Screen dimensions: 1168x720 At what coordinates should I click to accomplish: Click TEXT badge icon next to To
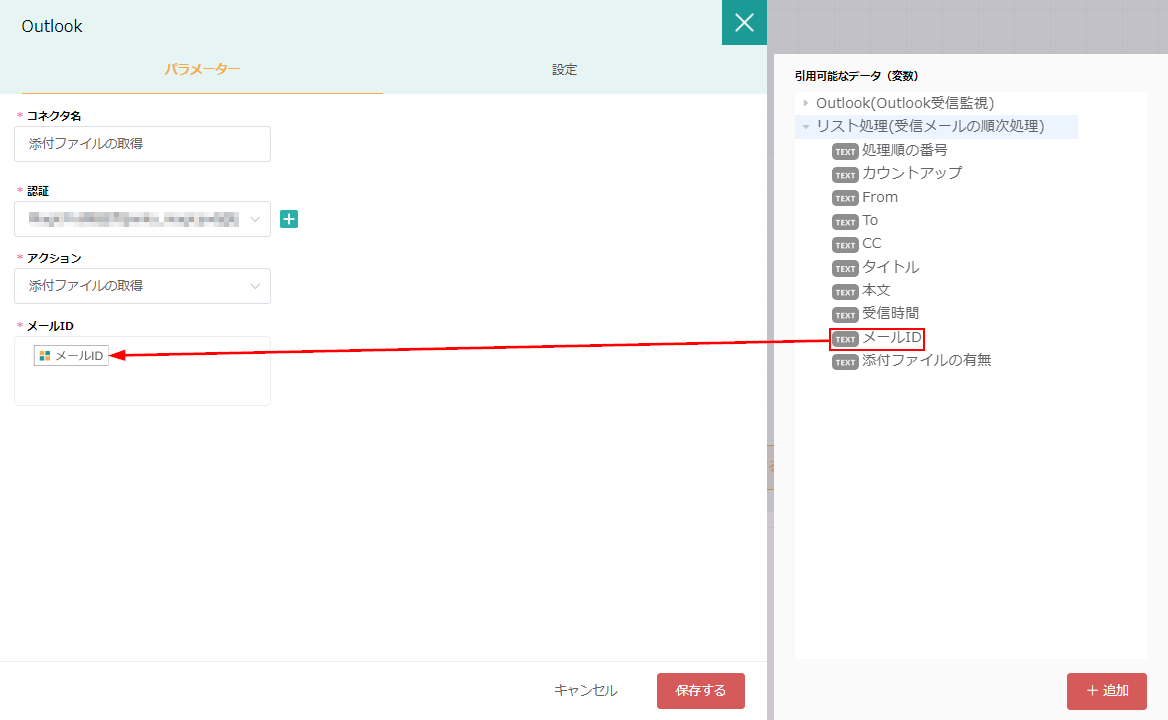click(x=845, y=222)
